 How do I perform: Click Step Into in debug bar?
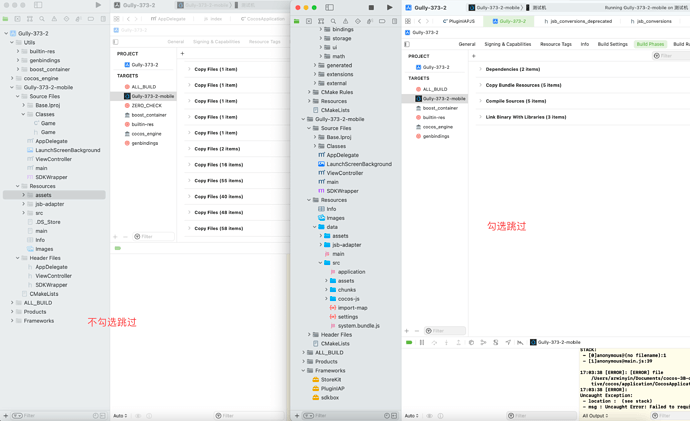pyautogui.click(x=446, y=342)
